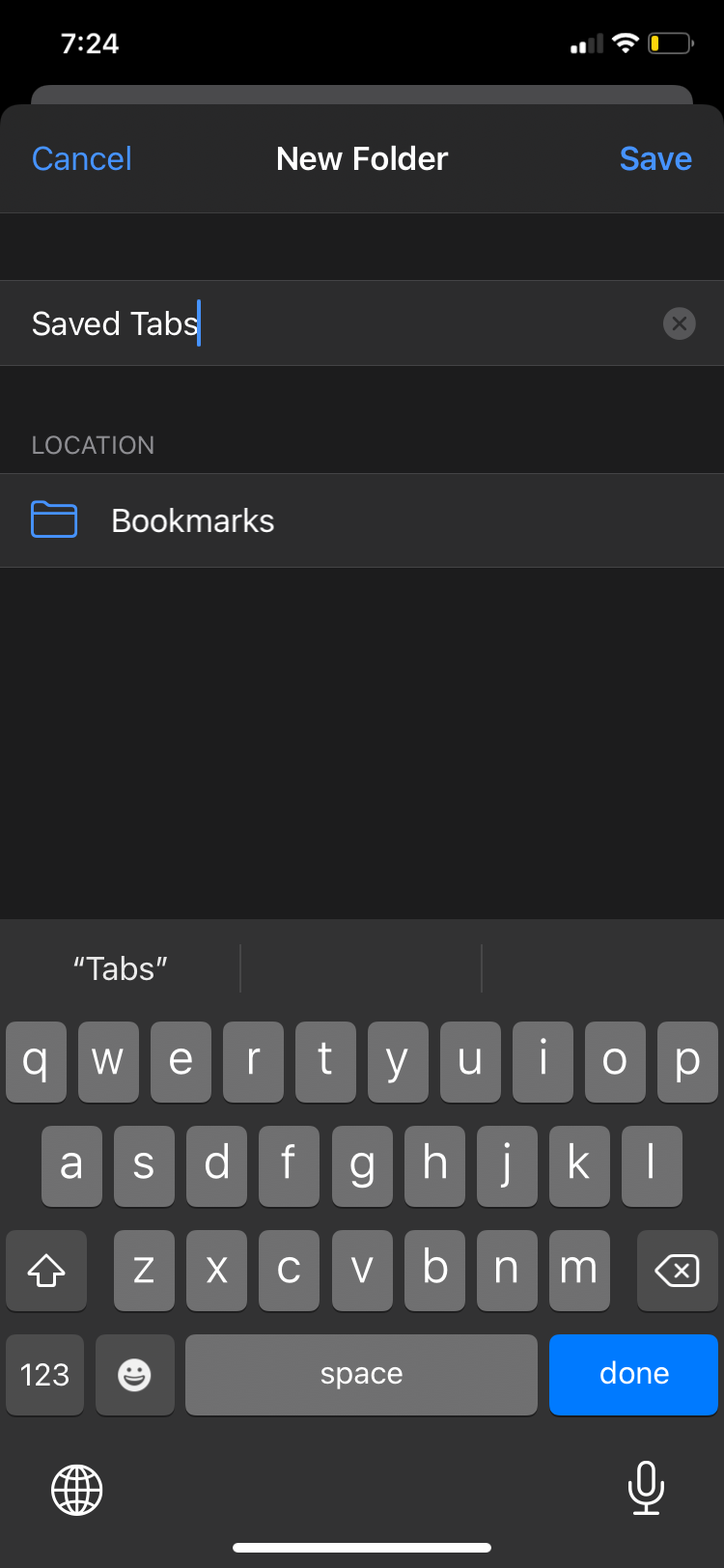Tap the backspace delete key

click(x=677, y=1271)
